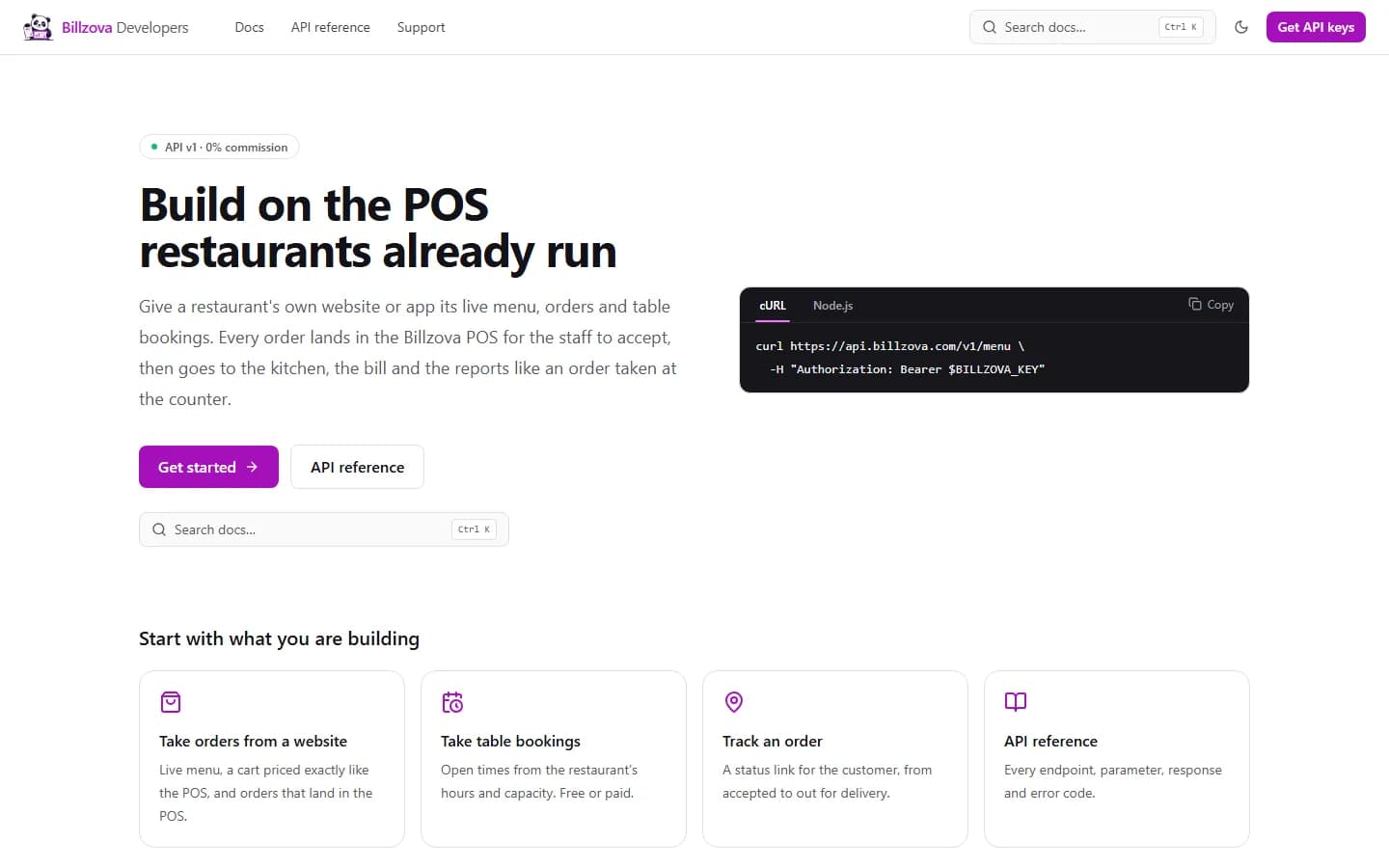The width and height of the screenshot is (1389, 868).
Task: Open the Take table bookings card
Action: (x=554, y=759)
